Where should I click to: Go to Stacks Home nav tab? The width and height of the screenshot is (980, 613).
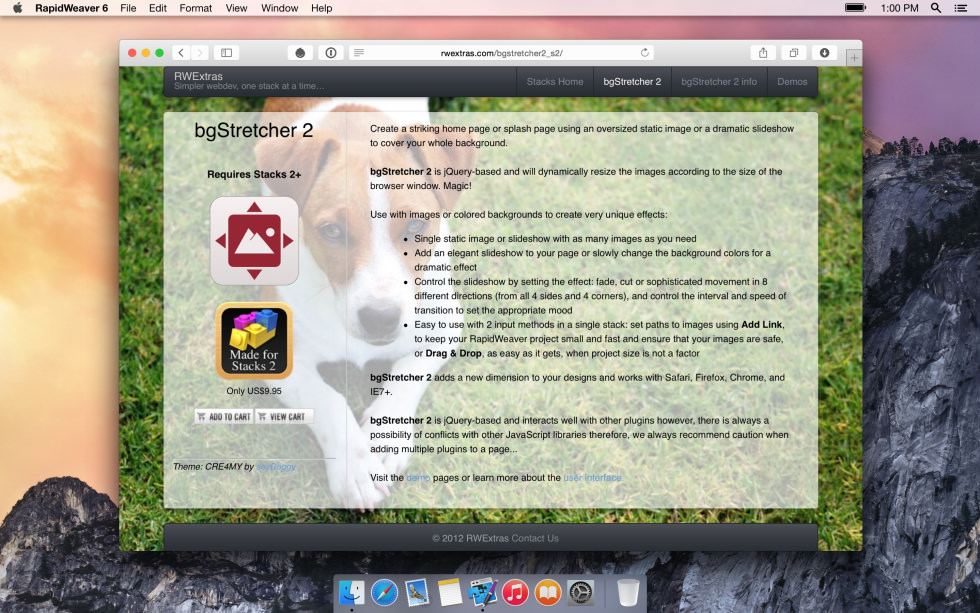click(555, 82)
